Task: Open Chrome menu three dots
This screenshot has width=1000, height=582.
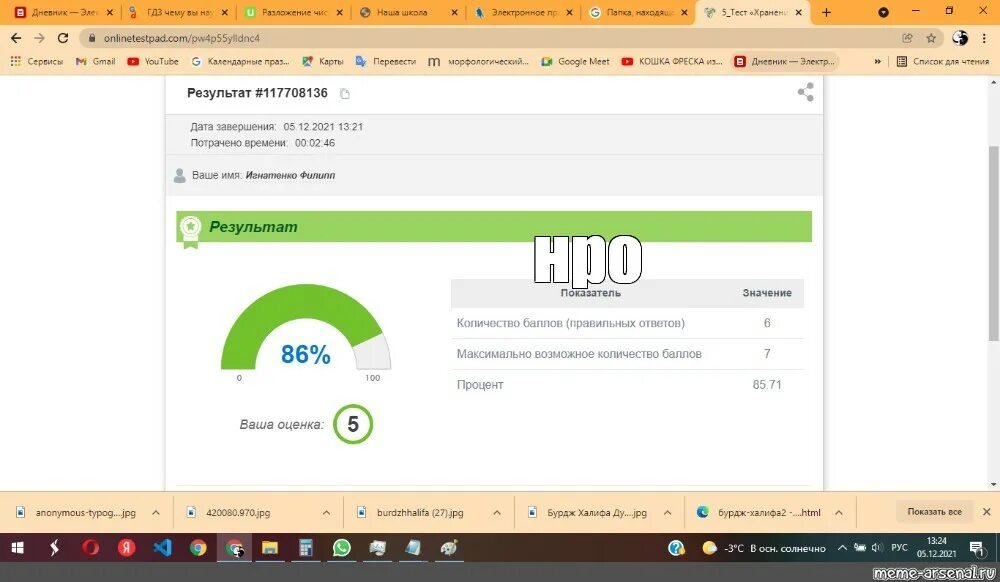Action: pos(986,38)
